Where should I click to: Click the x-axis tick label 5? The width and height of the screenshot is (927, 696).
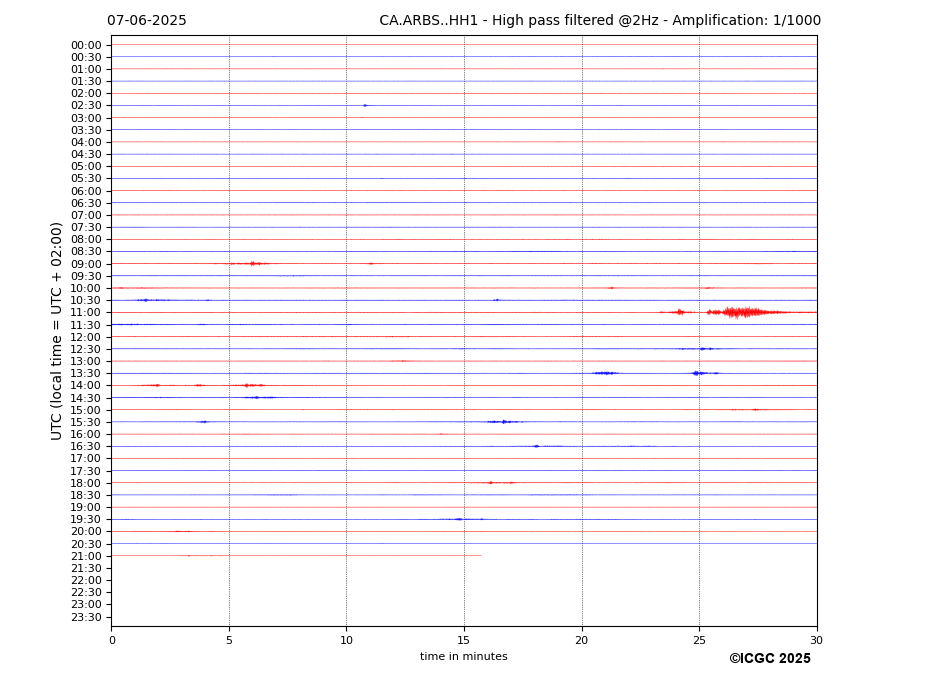[x=229, y=640]
